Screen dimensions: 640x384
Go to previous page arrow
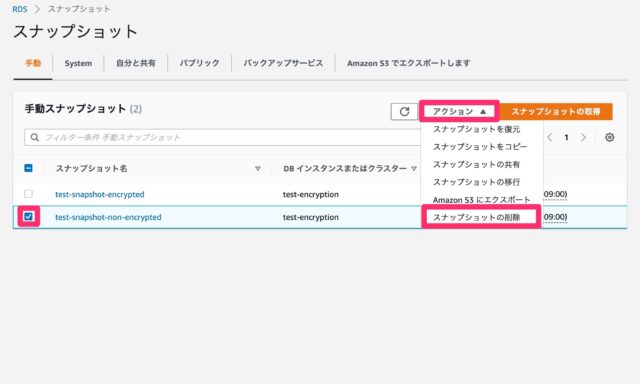click(x=550, y=138)
